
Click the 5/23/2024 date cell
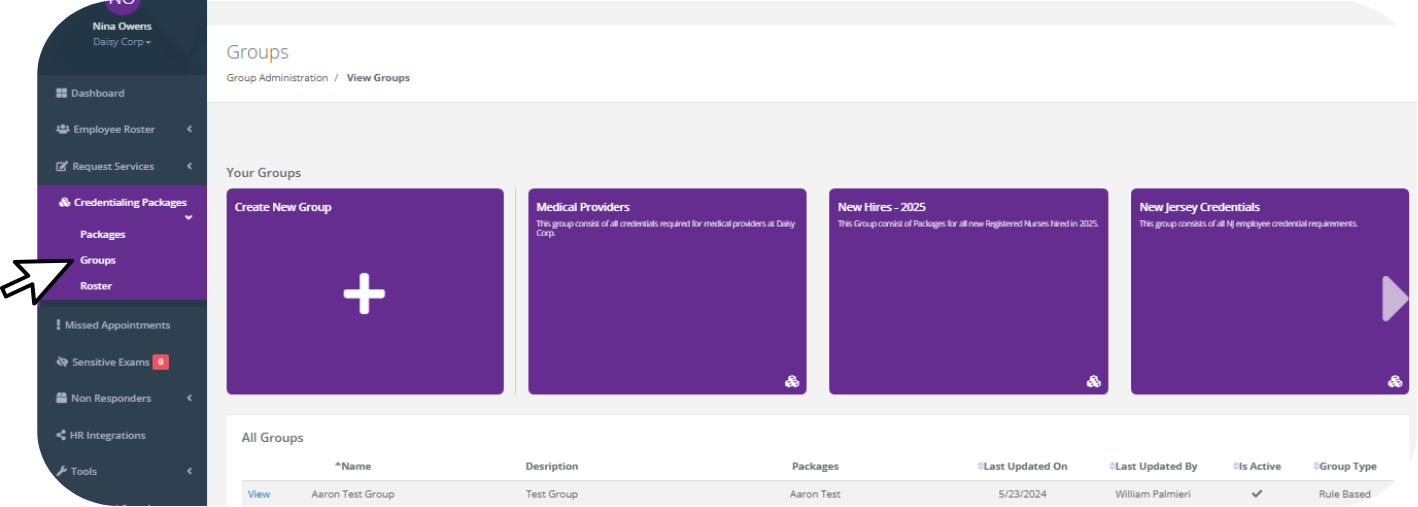coord(1022,494)
